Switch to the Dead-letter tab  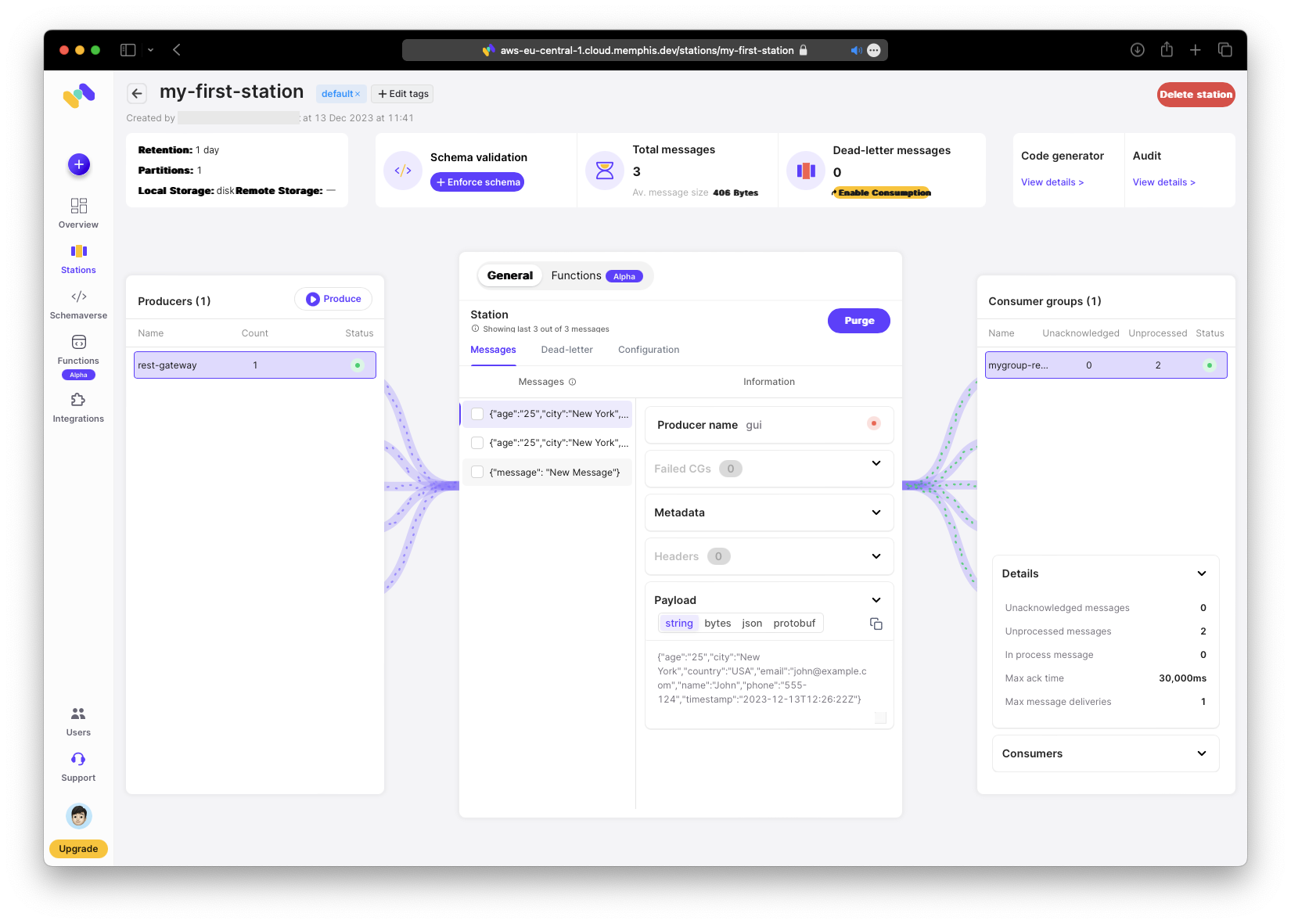pos(566,350)
